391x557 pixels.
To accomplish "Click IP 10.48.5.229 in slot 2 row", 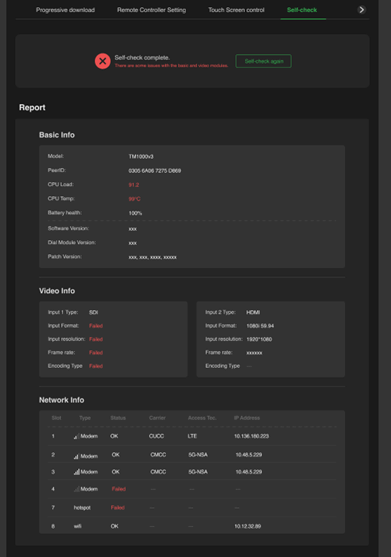I will click(249, 455).
